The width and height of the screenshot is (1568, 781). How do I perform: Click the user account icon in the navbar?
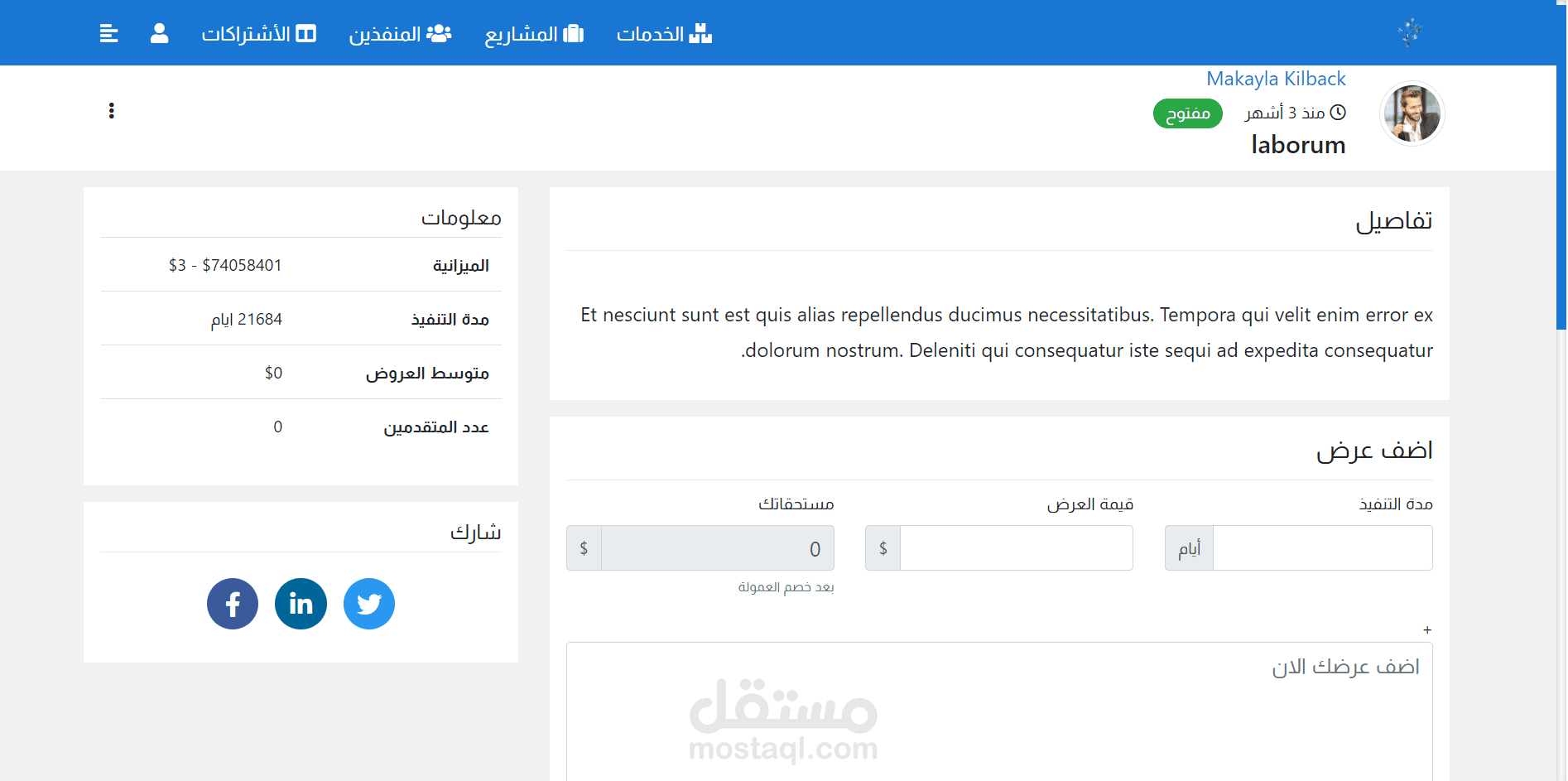pos(158,33)
